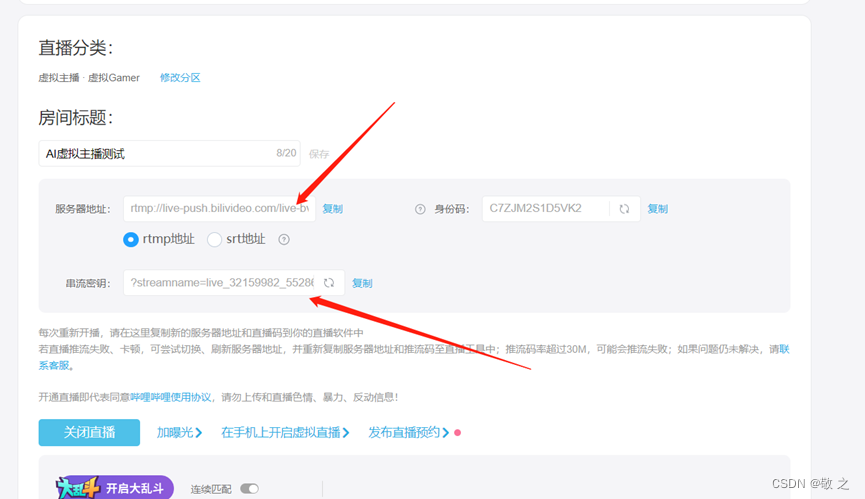Open 哔哩哔哩使用协议 link
This screenshot has width=865, height=499.
pos(170,397)
